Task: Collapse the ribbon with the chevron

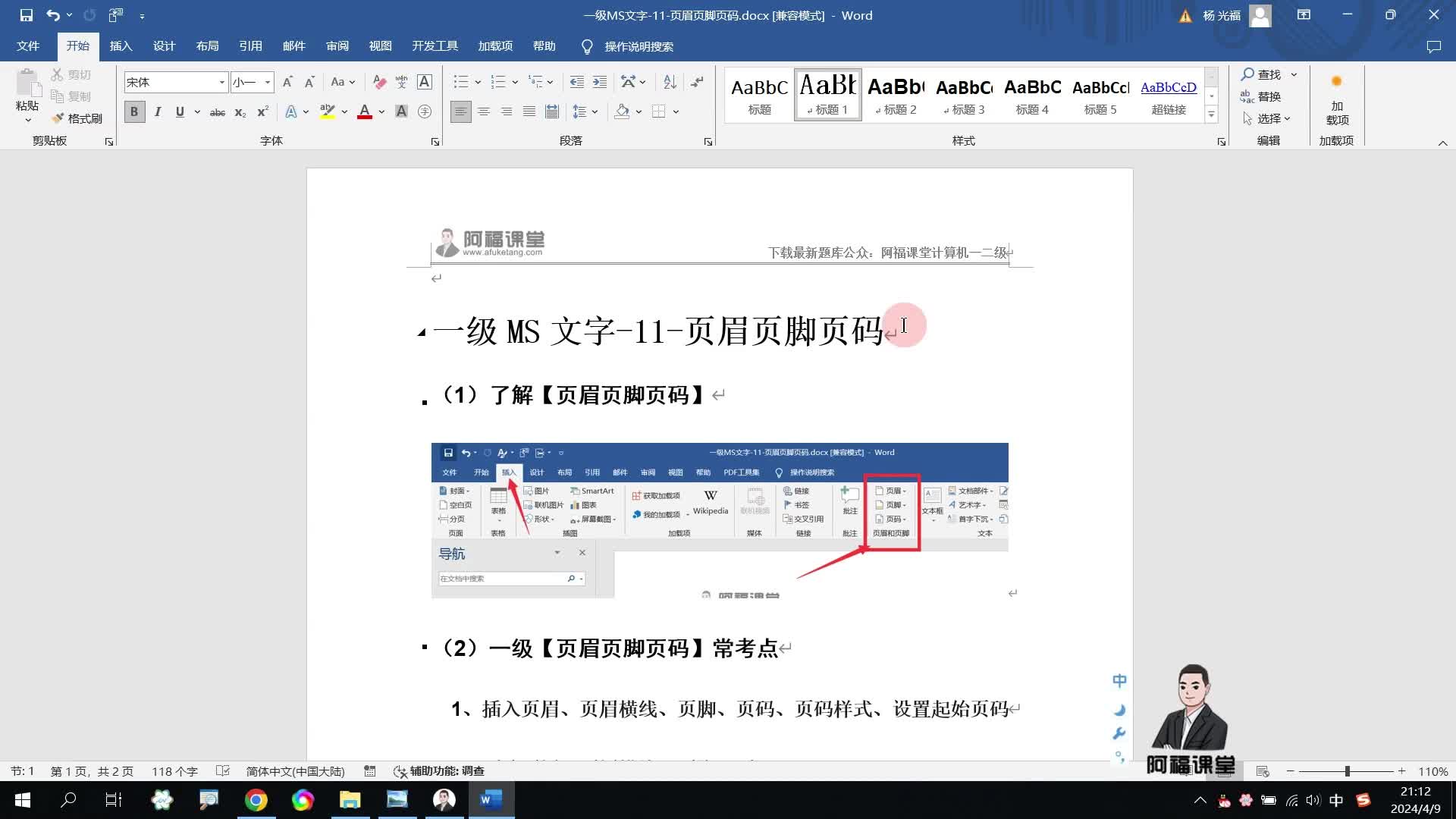Action: (1442, 143)
